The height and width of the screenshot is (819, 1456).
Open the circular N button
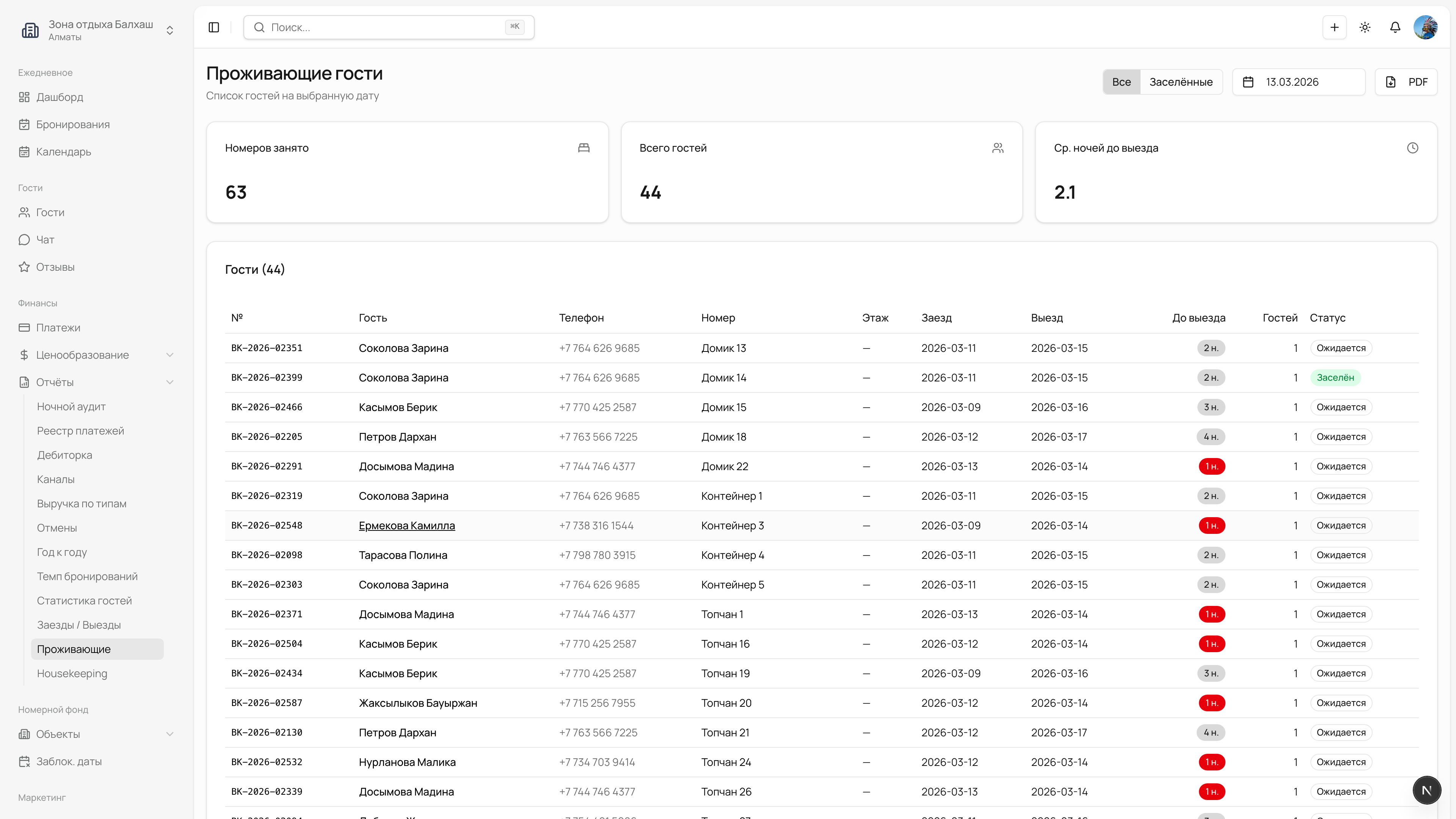coord(1426,789)
